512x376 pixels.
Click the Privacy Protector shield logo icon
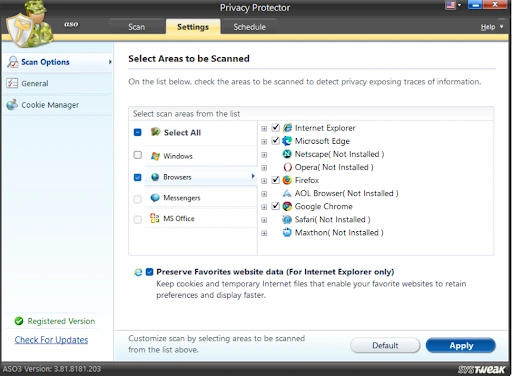28,25
